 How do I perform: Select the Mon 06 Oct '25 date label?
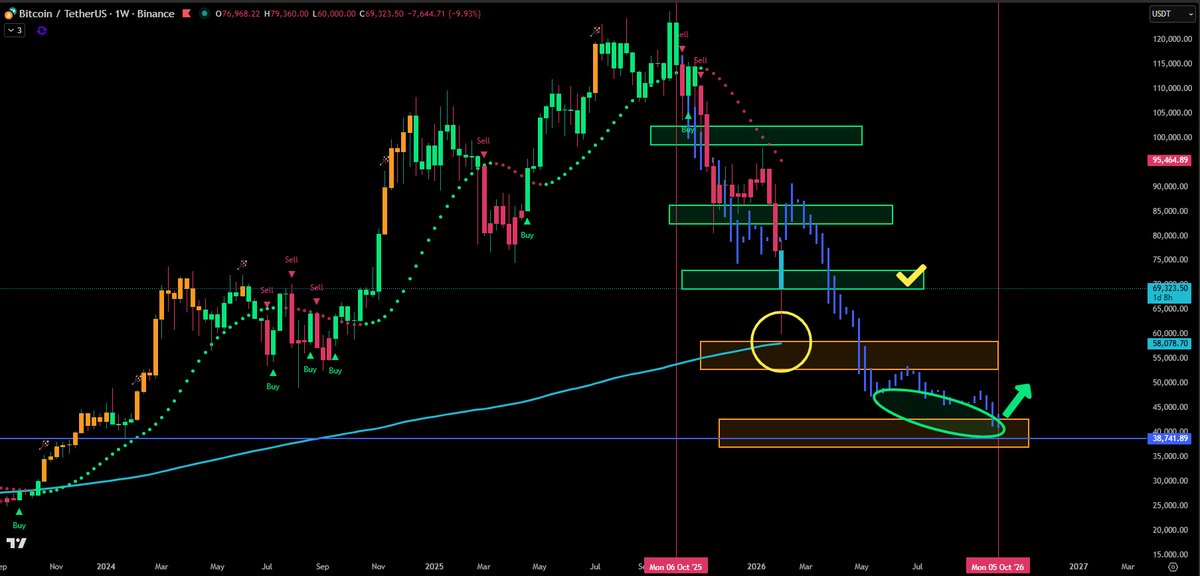[675, 566]
